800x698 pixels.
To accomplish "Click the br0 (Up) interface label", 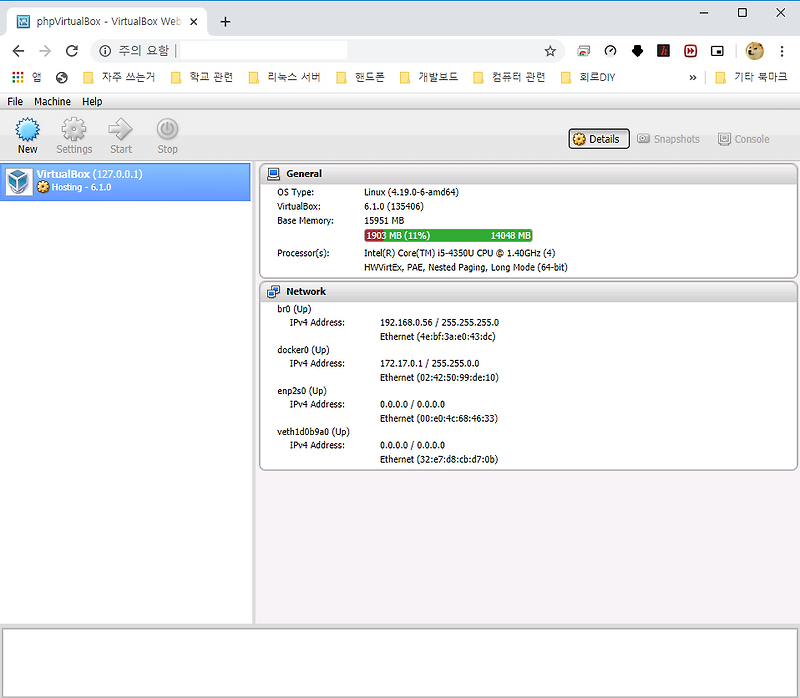I will pyautogui.click(x=294, y=309).
